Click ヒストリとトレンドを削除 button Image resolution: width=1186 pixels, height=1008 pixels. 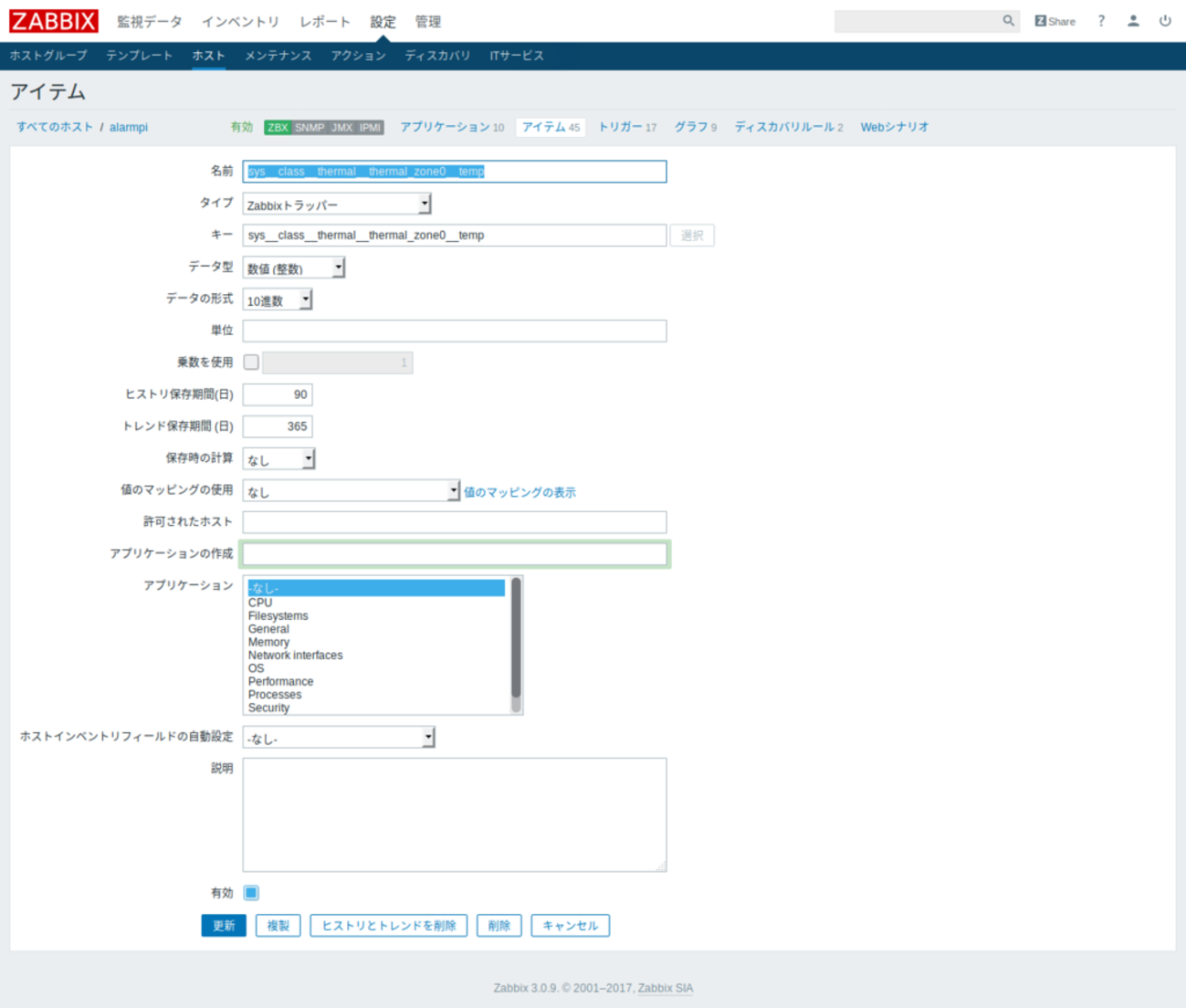[x=389, y=926]
